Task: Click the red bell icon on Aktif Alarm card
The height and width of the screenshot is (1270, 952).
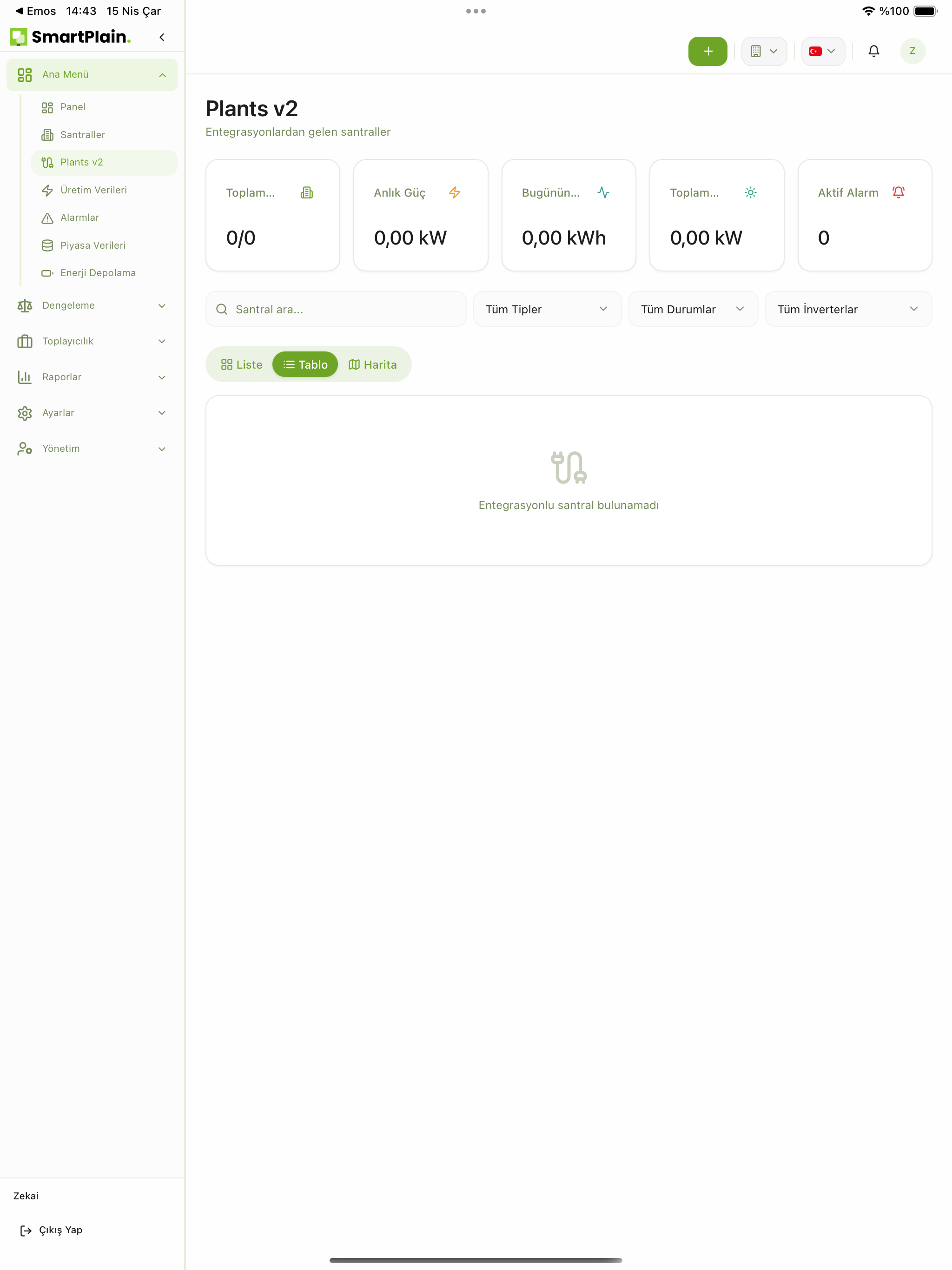Action: 899,193
